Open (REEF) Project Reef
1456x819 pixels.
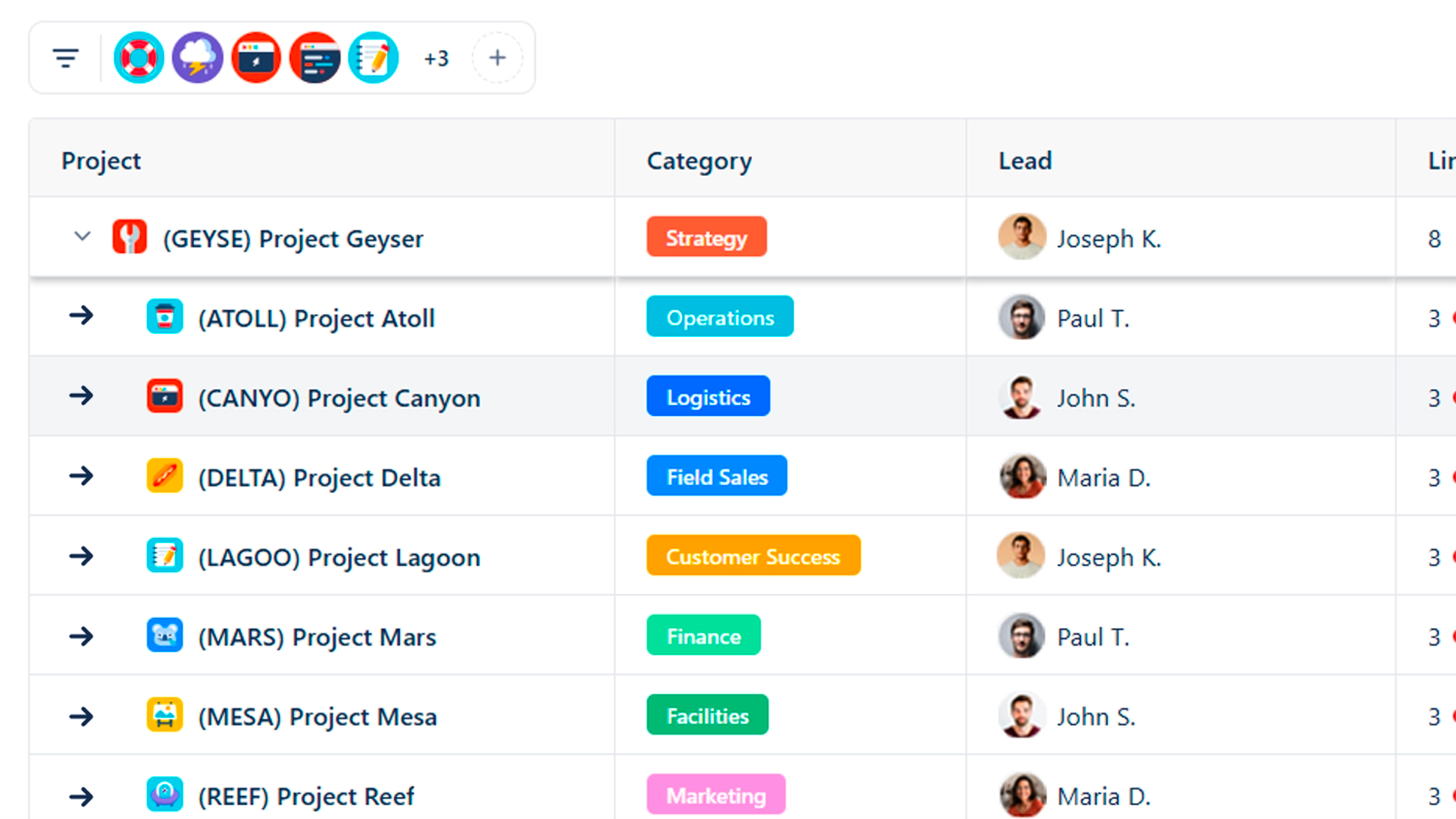click(306, 797)
